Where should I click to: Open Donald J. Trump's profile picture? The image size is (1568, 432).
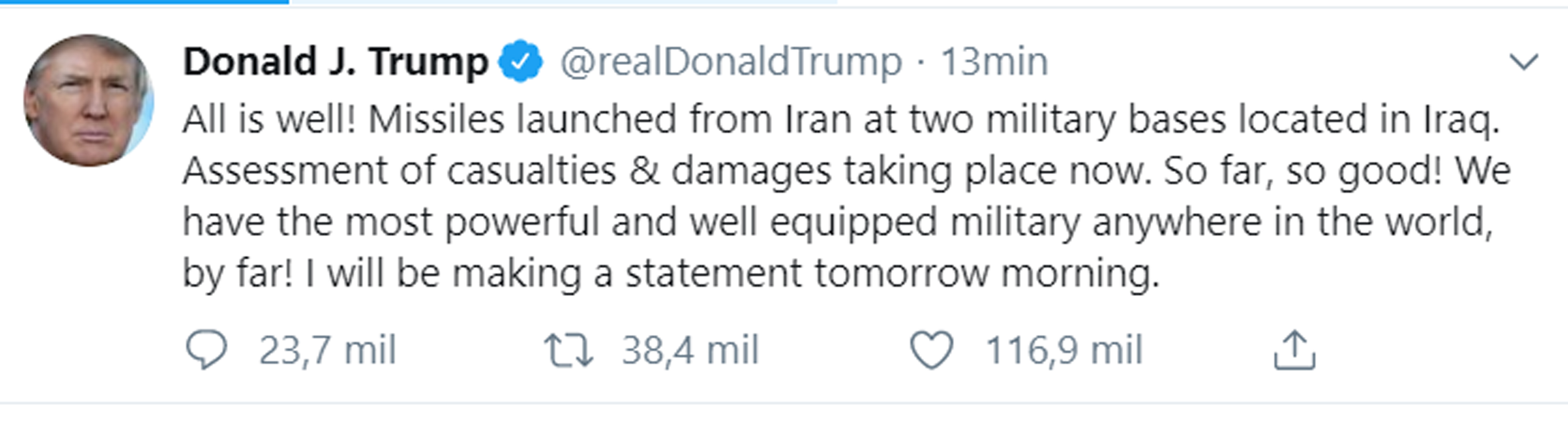click(89, 100)
